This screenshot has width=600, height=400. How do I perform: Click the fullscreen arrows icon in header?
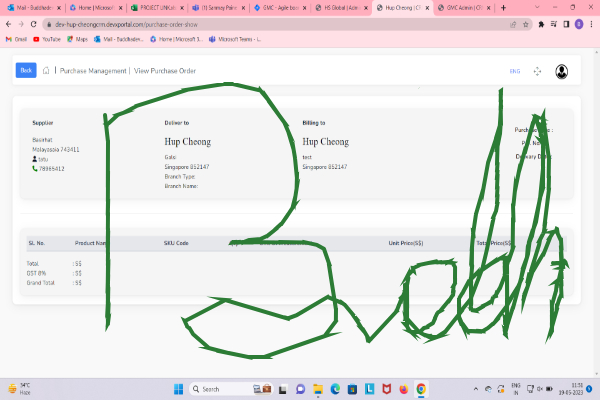538,71
